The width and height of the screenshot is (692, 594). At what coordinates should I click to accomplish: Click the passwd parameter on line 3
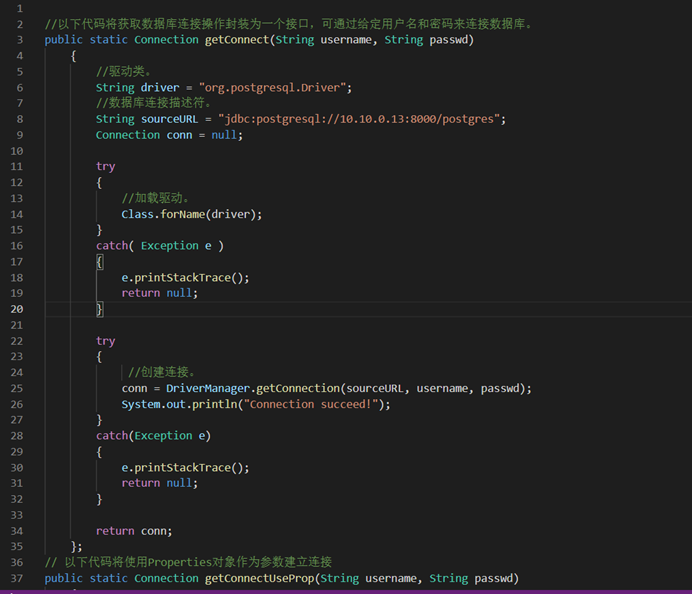point(448,40)
